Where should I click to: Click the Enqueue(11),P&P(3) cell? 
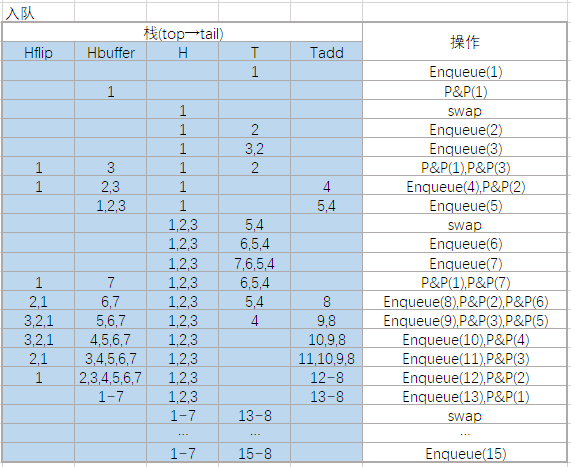coord(465,358)
